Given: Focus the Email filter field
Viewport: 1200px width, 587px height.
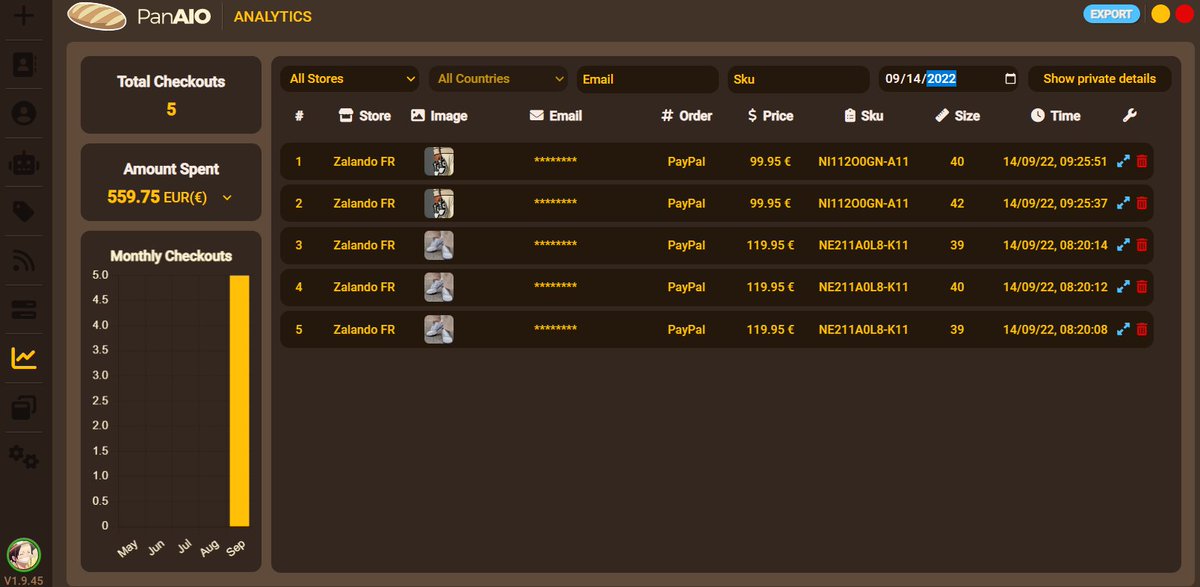Looking at the screenshot, I should [x=647, y=79].
